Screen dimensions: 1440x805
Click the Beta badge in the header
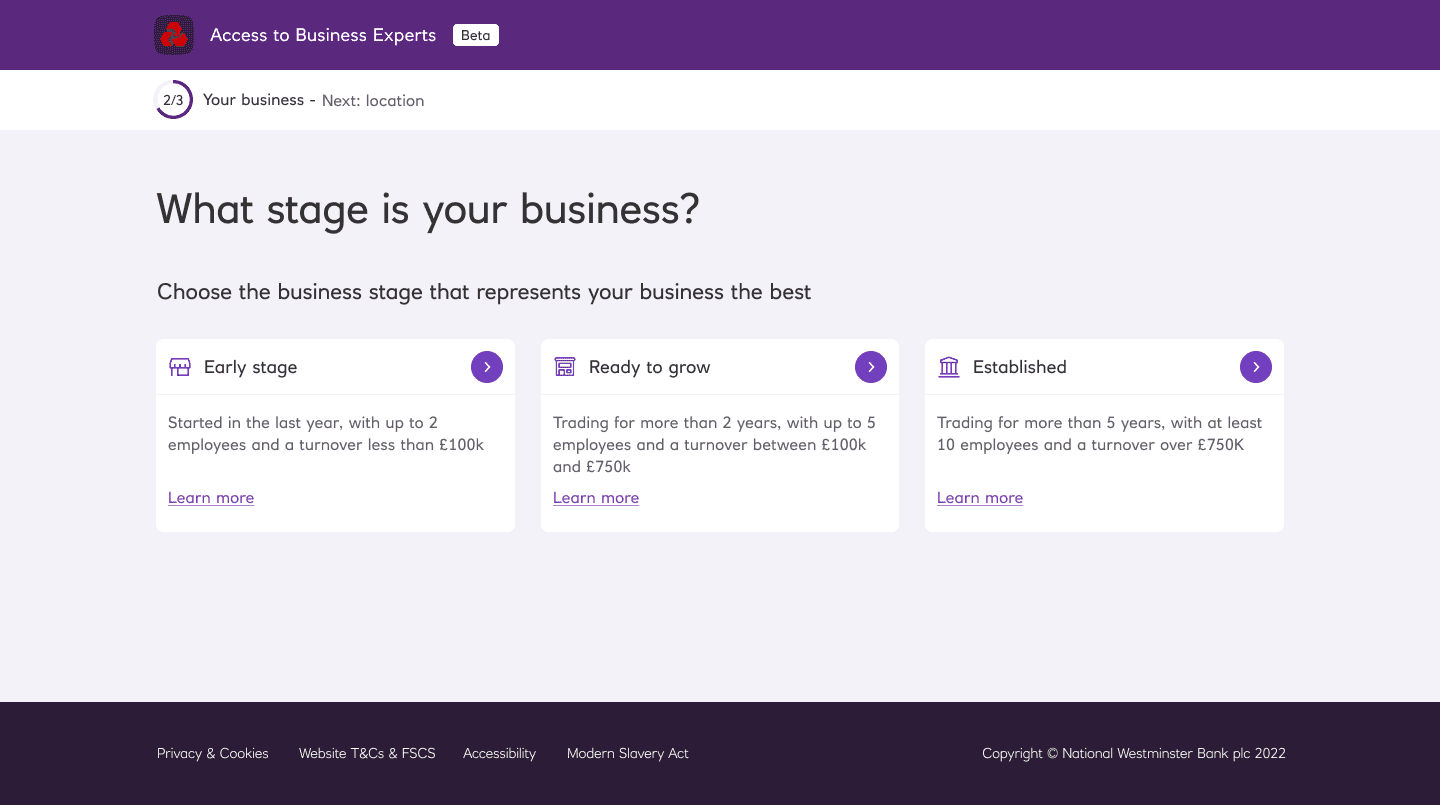[x=476, y=35]
